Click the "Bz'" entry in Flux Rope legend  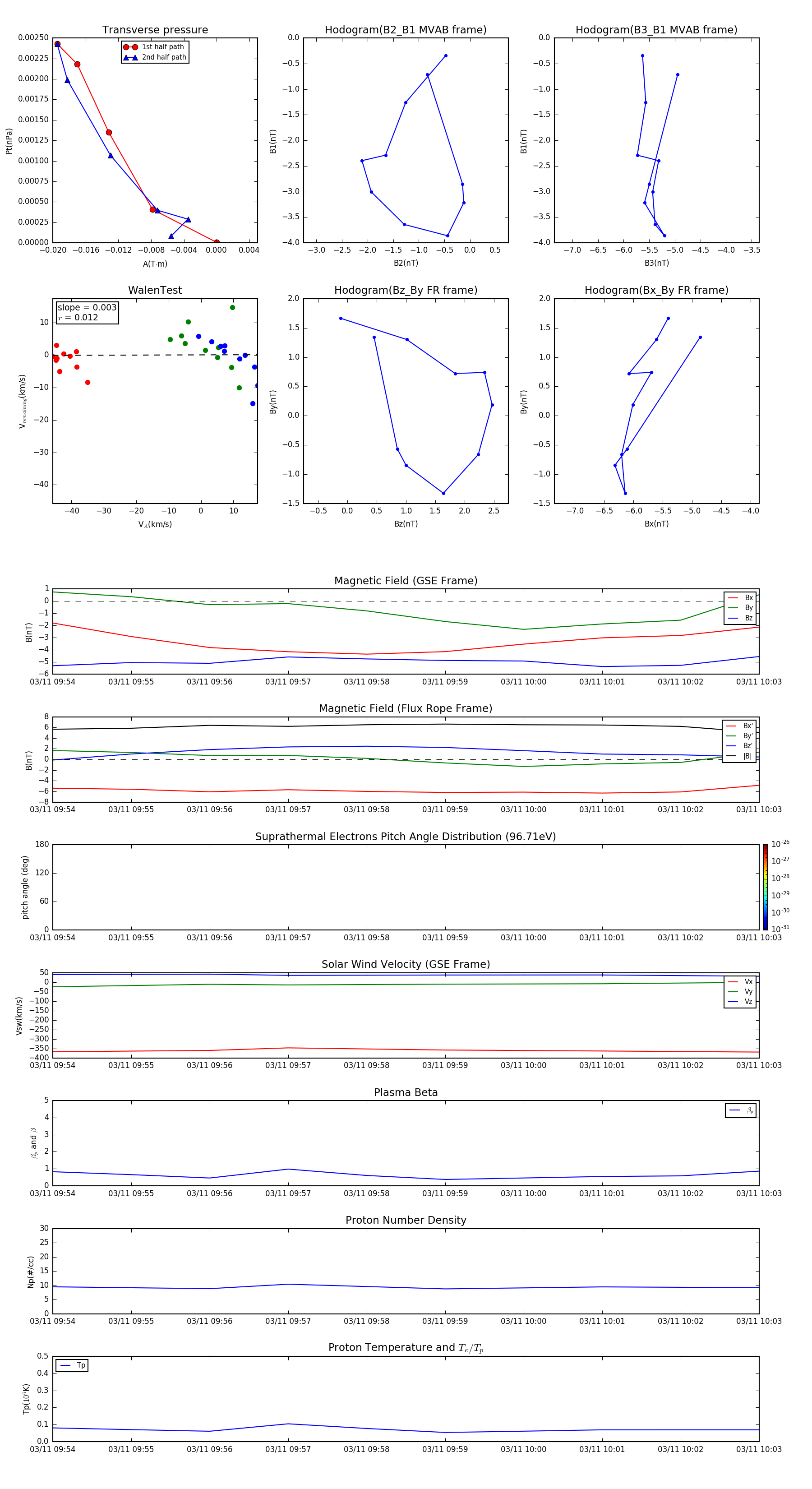(x=740, y=746)
